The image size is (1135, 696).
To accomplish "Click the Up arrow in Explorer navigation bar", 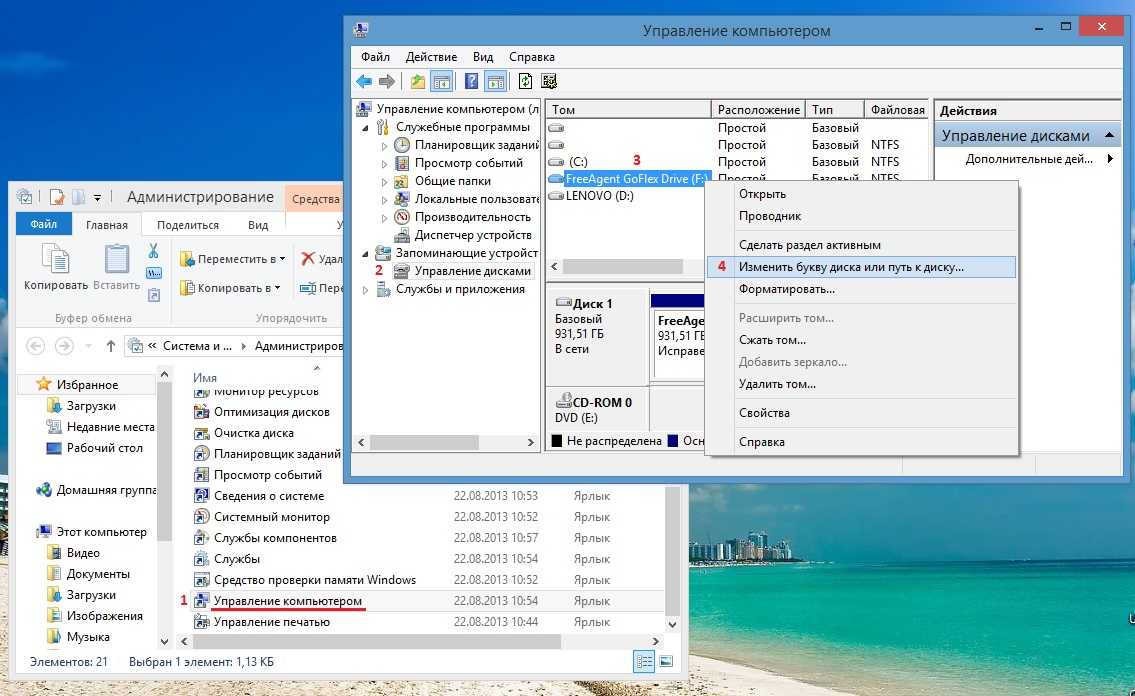I will (111, 346).
